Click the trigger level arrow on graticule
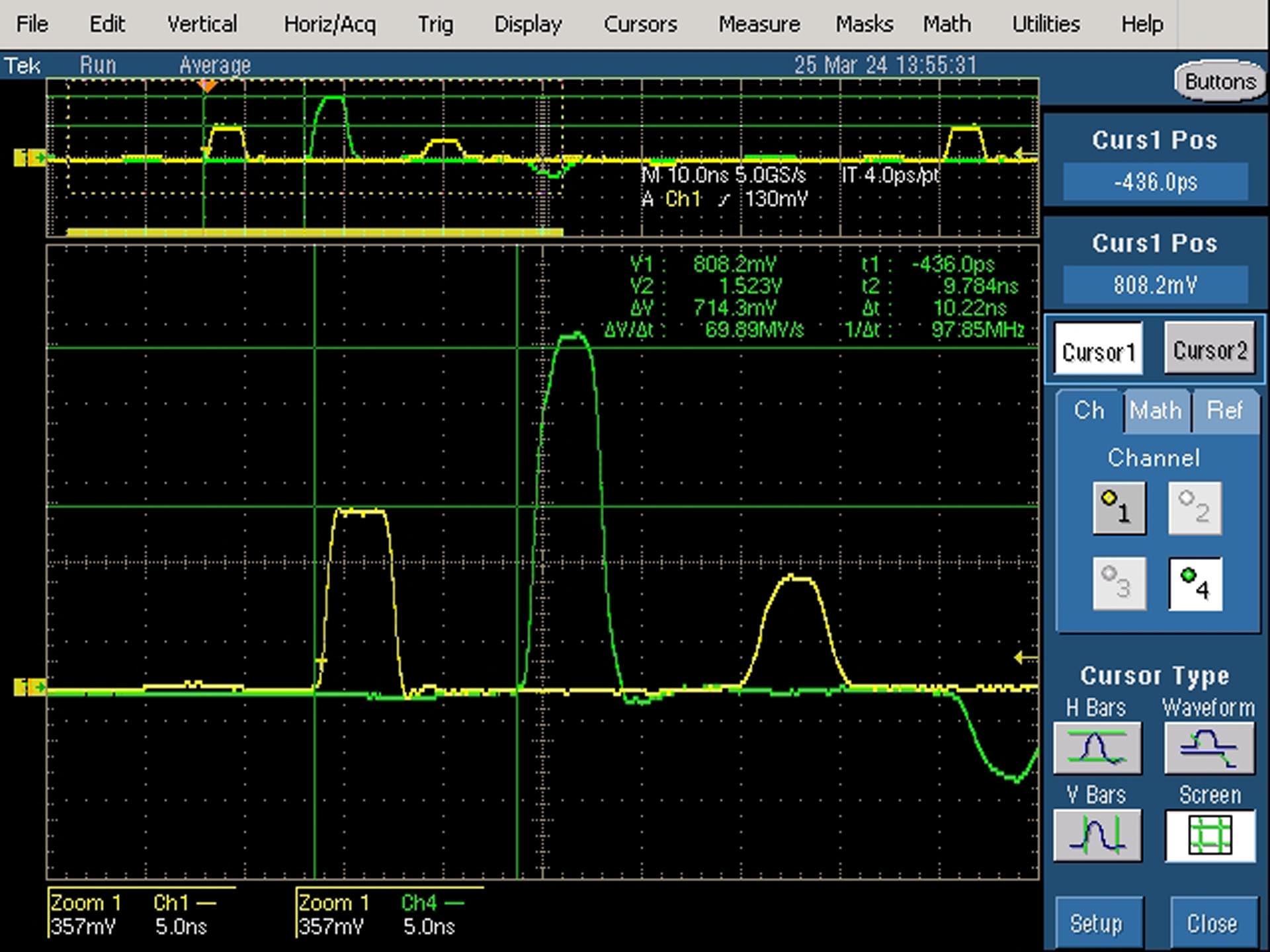Screen dimensions: 1270x952 pyautogui.click(x=1025, y=657)
